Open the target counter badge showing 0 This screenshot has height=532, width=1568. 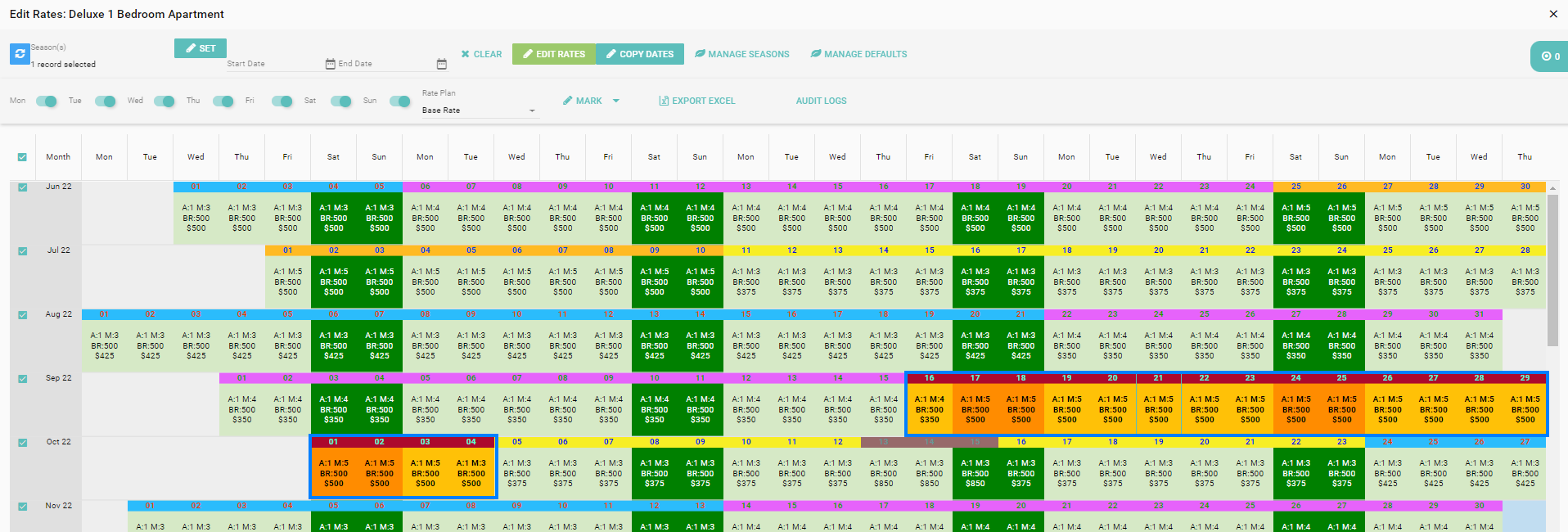[x=1550, y=56]
